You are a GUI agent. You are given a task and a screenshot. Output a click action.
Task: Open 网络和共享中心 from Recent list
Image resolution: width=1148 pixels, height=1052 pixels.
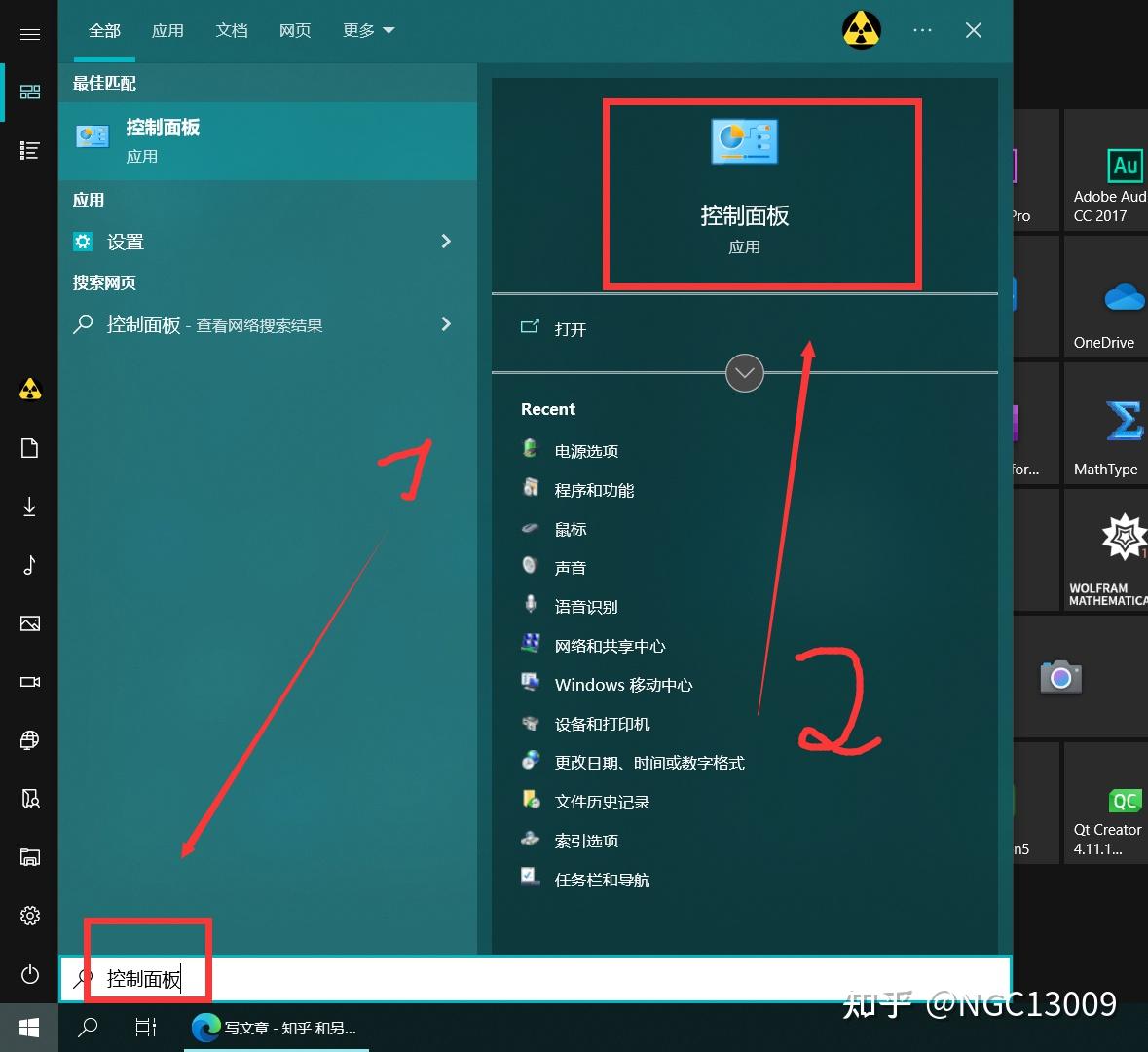[x=609, y=645]
